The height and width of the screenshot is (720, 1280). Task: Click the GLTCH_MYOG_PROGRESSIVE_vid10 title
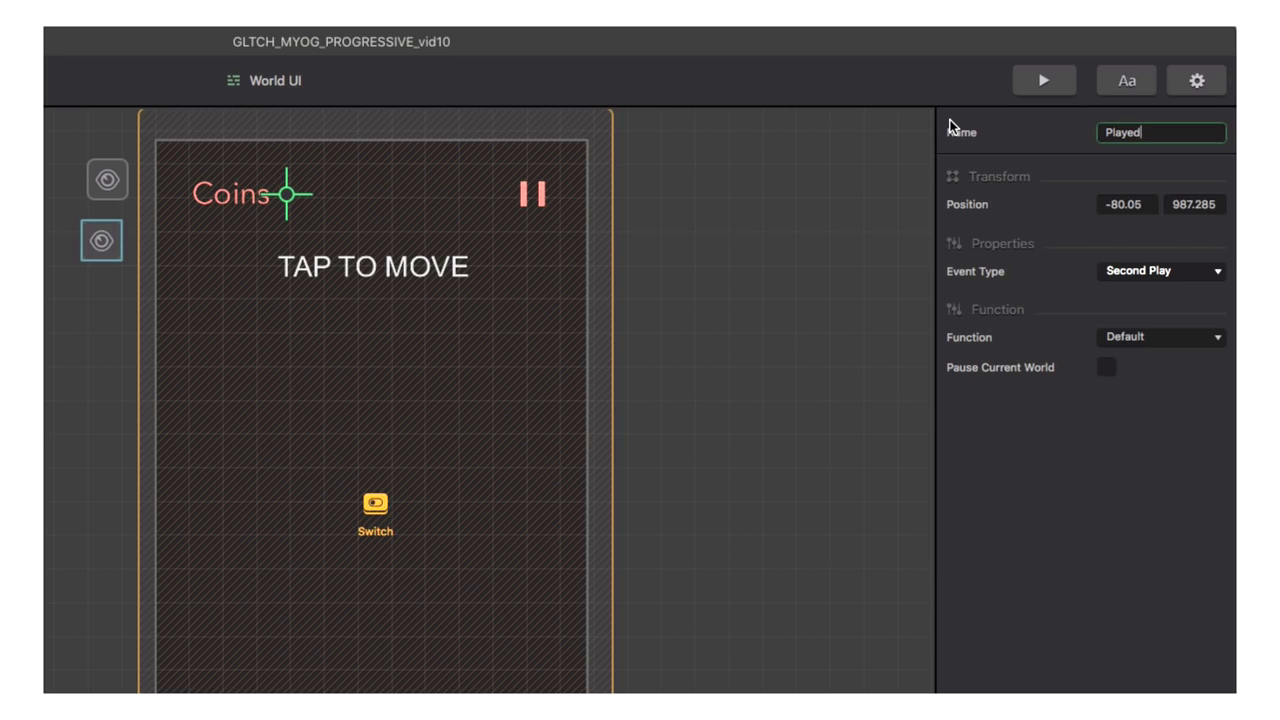pyautogui.click(x=341, y=42)
